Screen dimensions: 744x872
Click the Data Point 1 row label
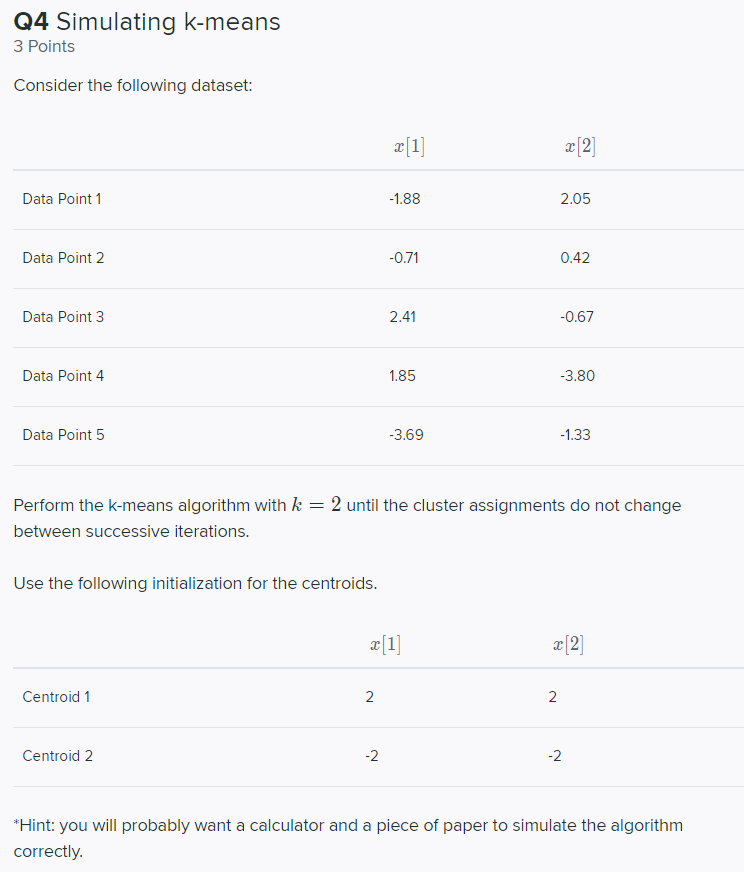coord(62,199)
